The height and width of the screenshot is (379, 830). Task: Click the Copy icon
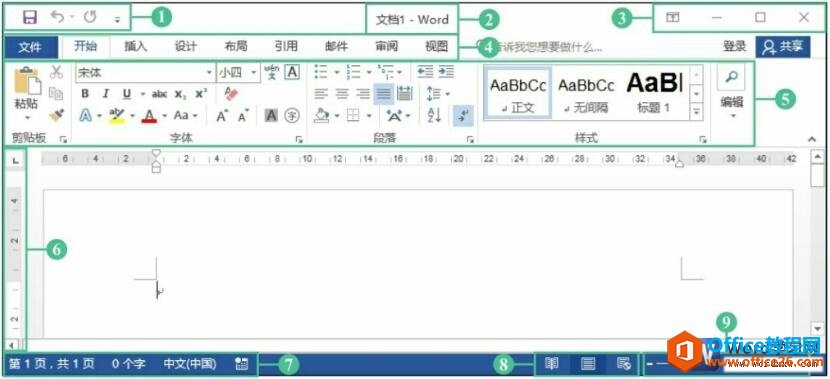tap(56, 93)
